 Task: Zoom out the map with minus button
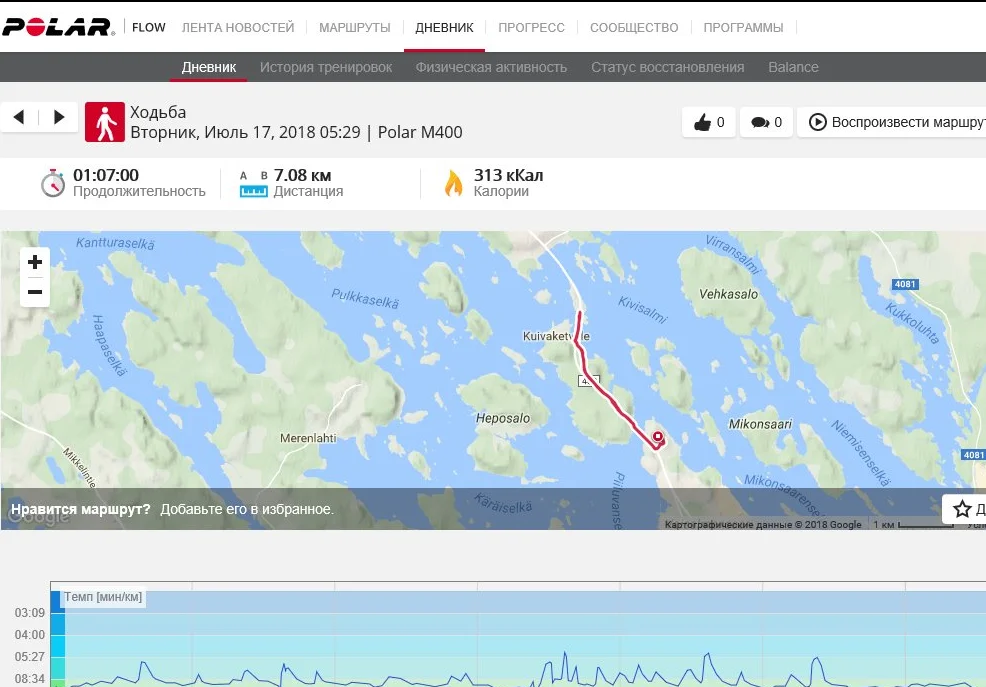click(35, 292)
